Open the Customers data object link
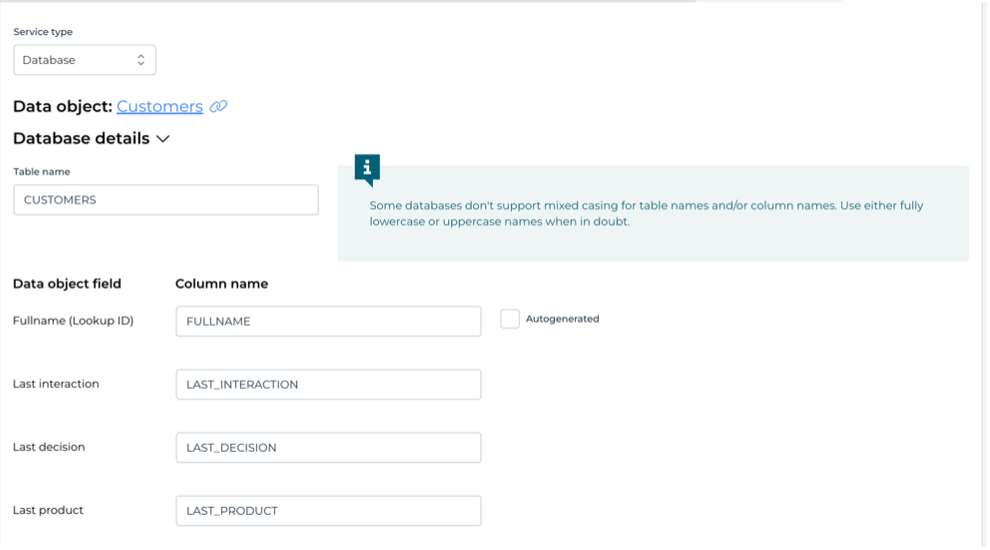 [160, 106]
